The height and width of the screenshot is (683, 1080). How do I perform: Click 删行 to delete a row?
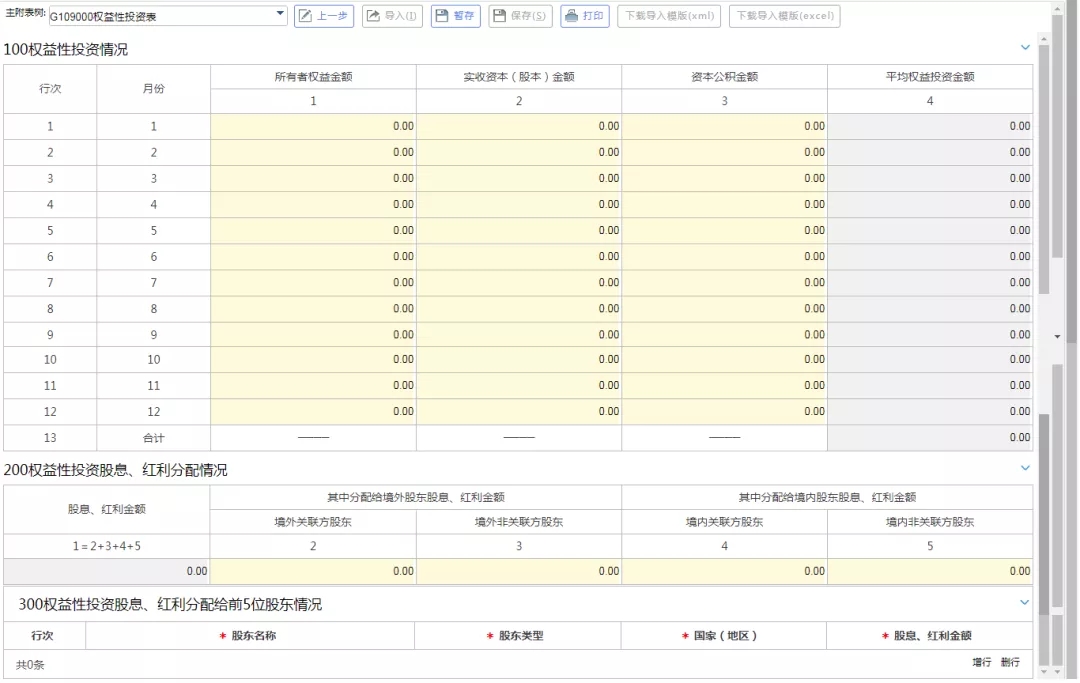pyautogui.click(x=1010, y=663)
